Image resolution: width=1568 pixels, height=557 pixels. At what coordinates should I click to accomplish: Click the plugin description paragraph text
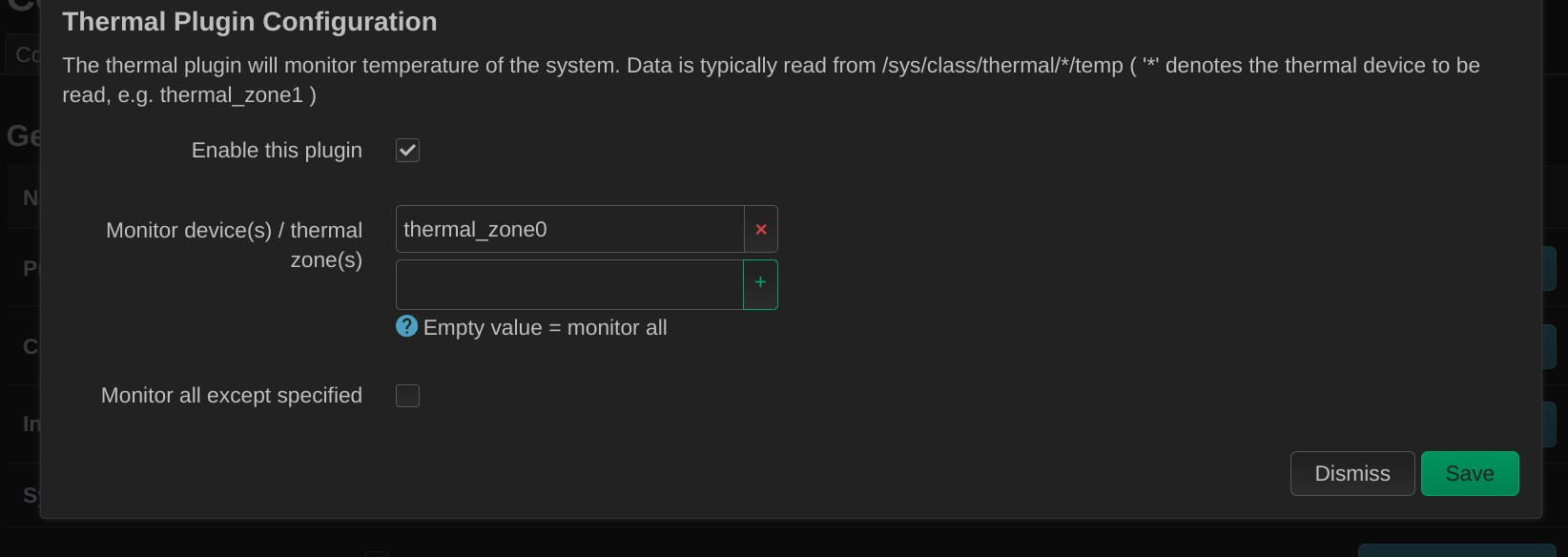pos(771,80)
